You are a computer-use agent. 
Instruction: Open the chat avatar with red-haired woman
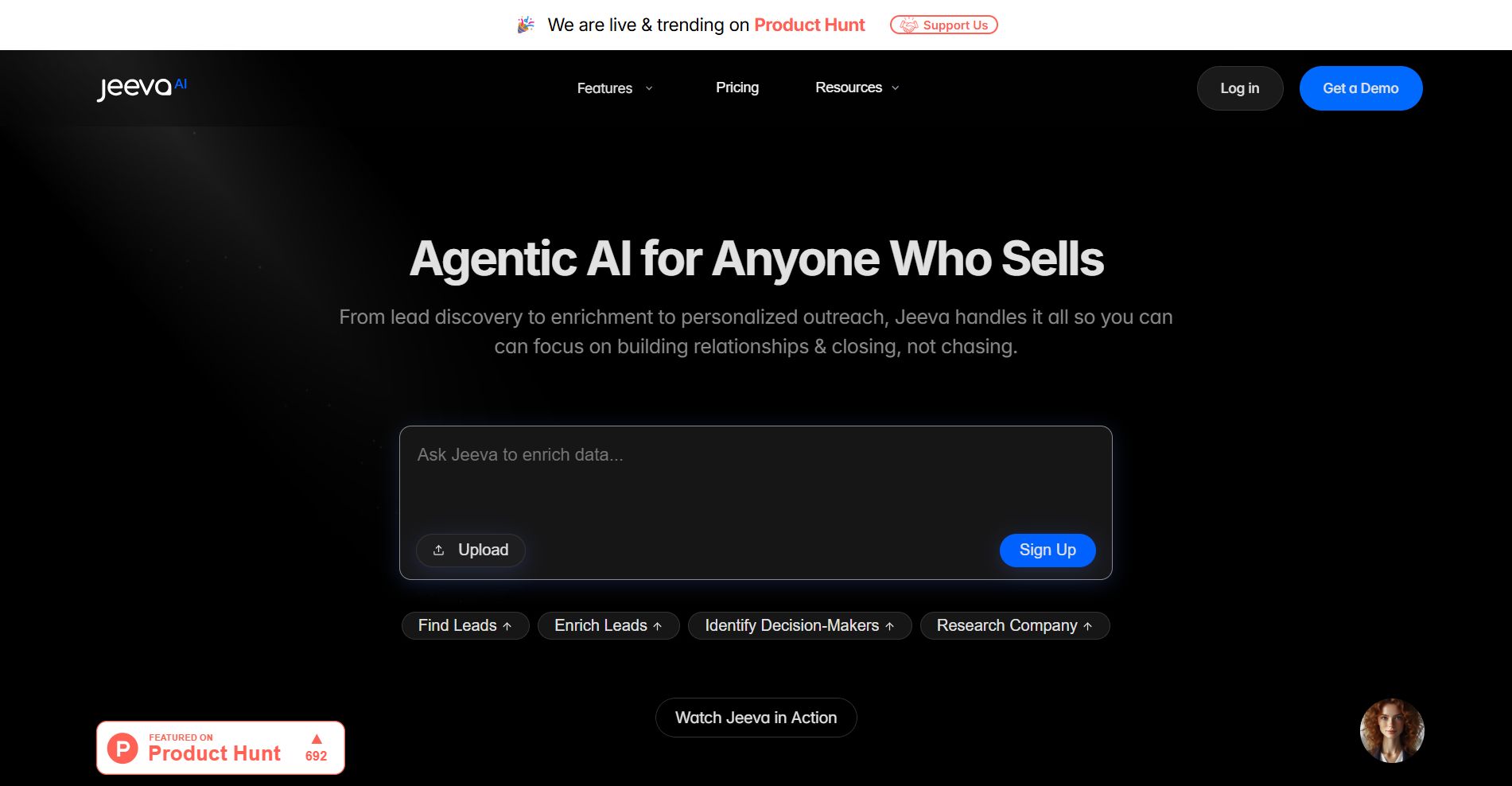tap(1392, 731)
